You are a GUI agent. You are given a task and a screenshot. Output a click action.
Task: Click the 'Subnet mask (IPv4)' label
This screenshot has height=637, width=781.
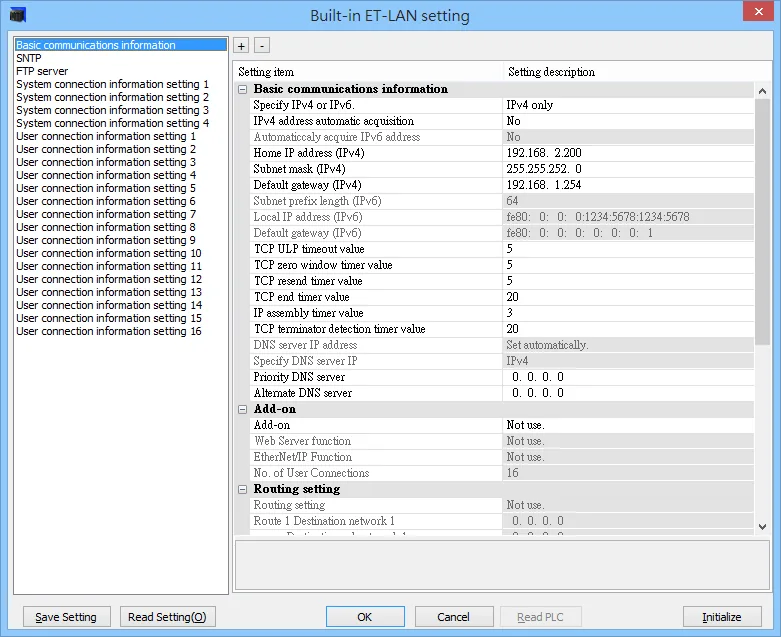(299, 169)
